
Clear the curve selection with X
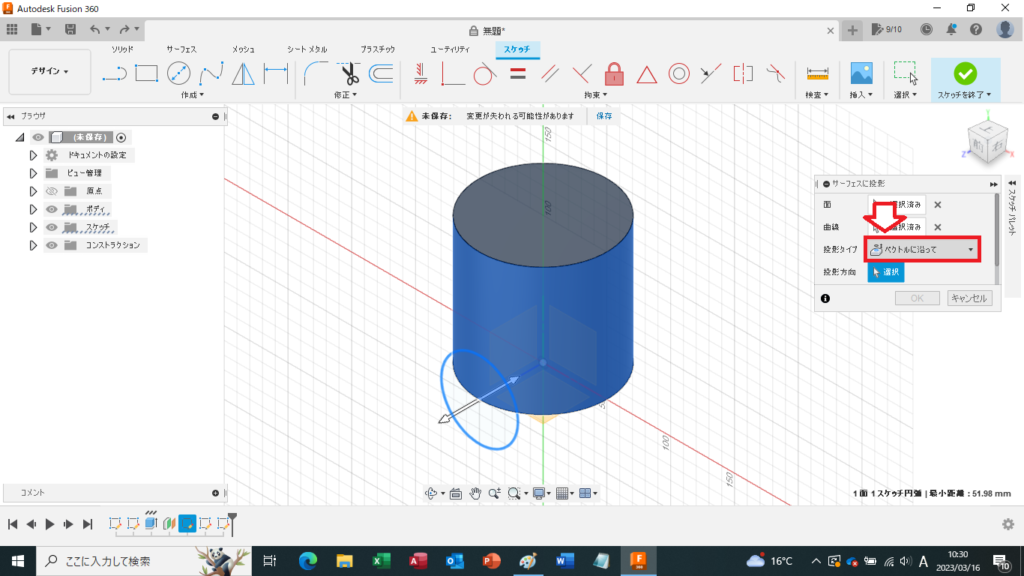click(x=938, y=227)
